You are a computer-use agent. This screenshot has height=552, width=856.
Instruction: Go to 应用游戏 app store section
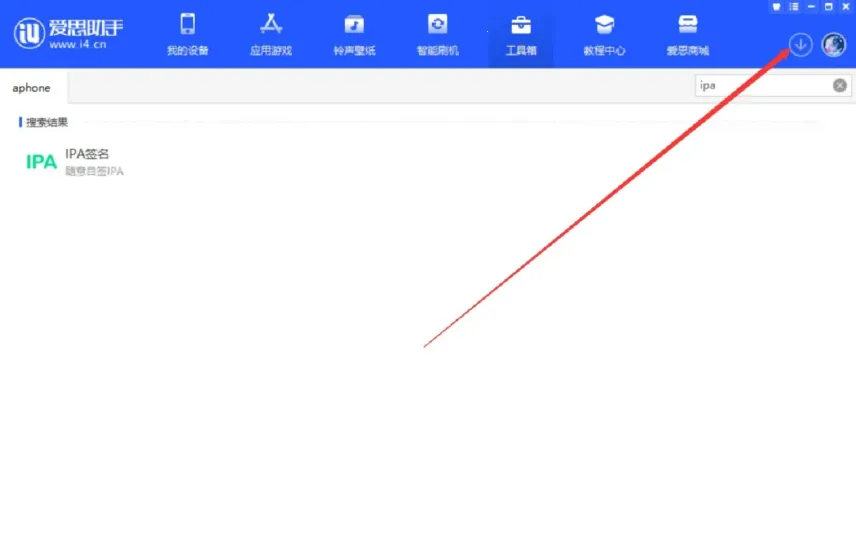click(x=270, y=35)
